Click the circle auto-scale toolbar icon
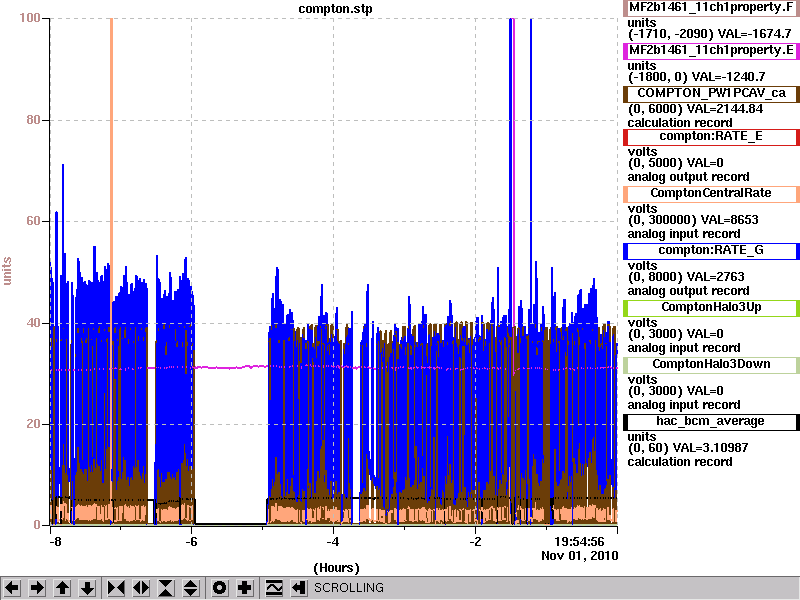Screen dimensions: 800x600 coord(220,588)
